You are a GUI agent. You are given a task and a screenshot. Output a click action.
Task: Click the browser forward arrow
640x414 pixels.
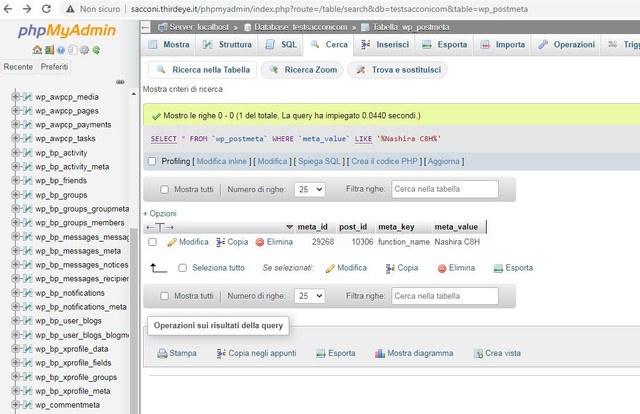(x=27, y=9)
